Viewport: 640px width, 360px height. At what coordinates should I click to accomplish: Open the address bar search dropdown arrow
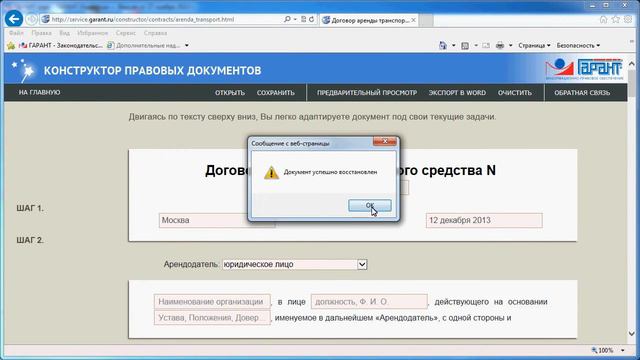(x=295, y=19)
